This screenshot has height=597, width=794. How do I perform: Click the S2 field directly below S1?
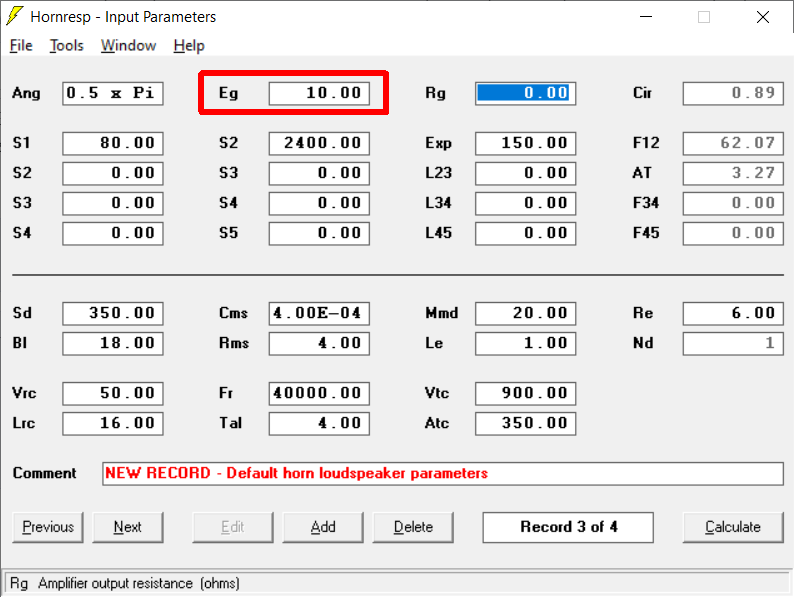coord(113,173)
